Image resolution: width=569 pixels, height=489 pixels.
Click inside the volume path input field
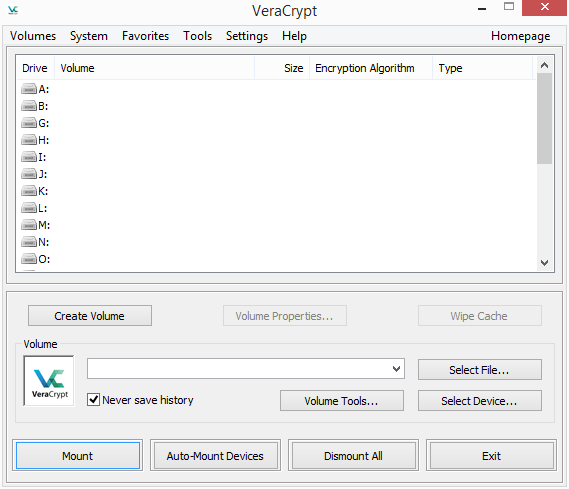(239, 369)
